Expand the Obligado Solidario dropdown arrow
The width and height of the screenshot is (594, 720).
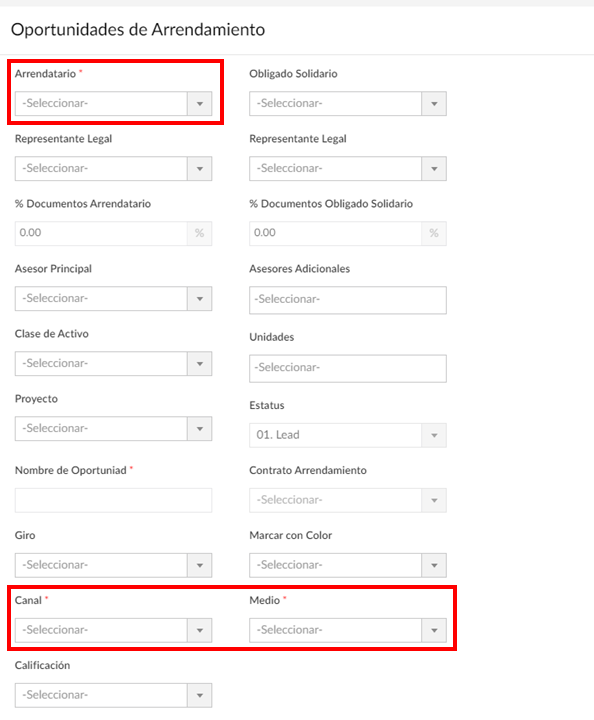tap(434, 103)
